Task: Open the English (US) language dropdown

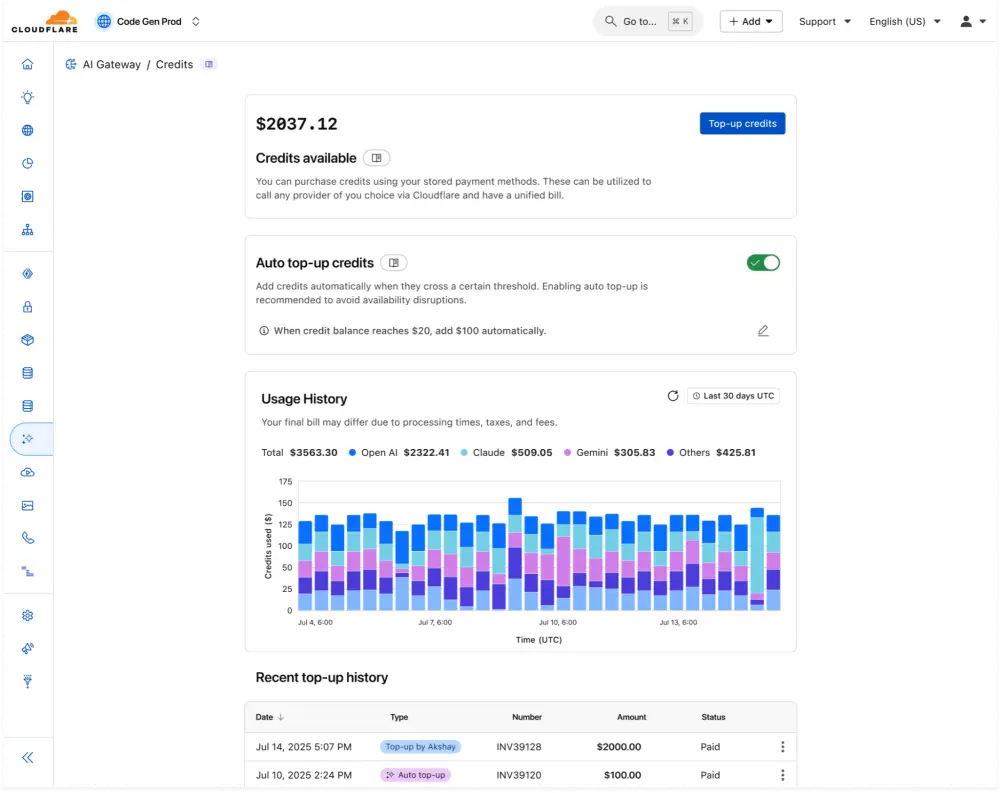Action: tap(903, 20)
